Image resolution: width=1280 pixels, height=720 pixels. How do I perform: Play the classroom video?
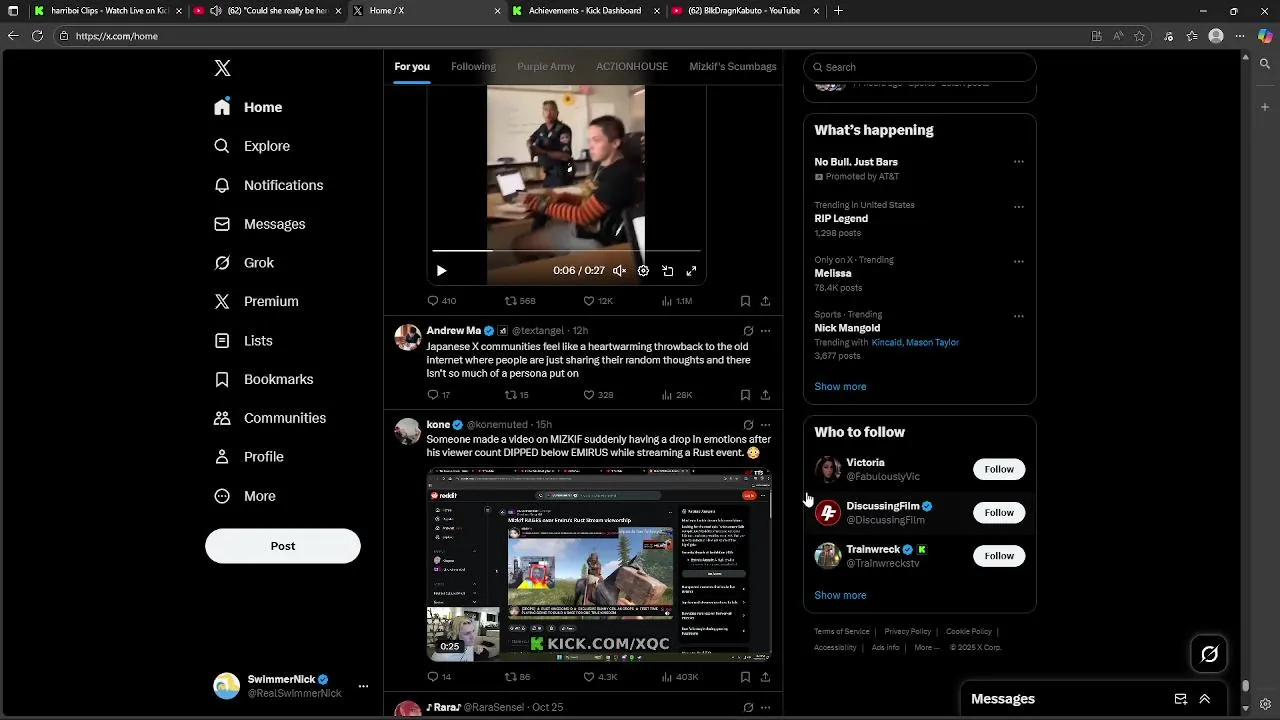[x=441, y=271]
